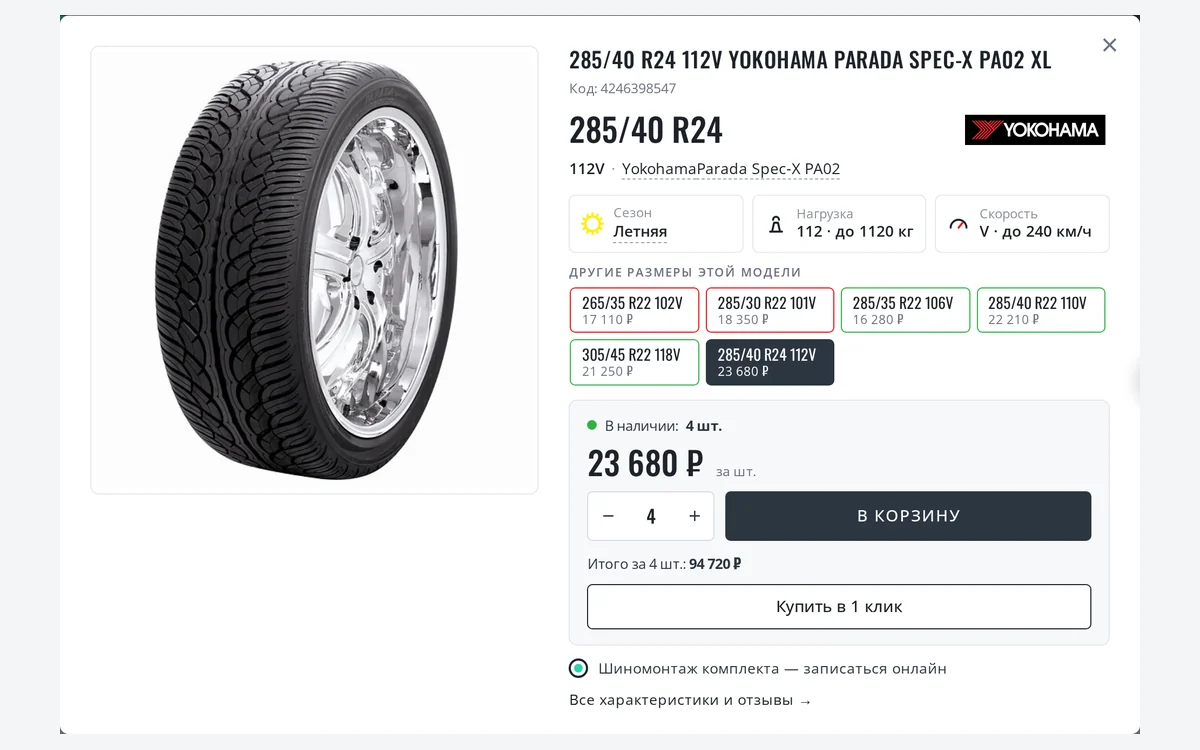This screenshot has height=750, width=1200.
Task: Increase quantity with plus button
Action: point(694,516)
